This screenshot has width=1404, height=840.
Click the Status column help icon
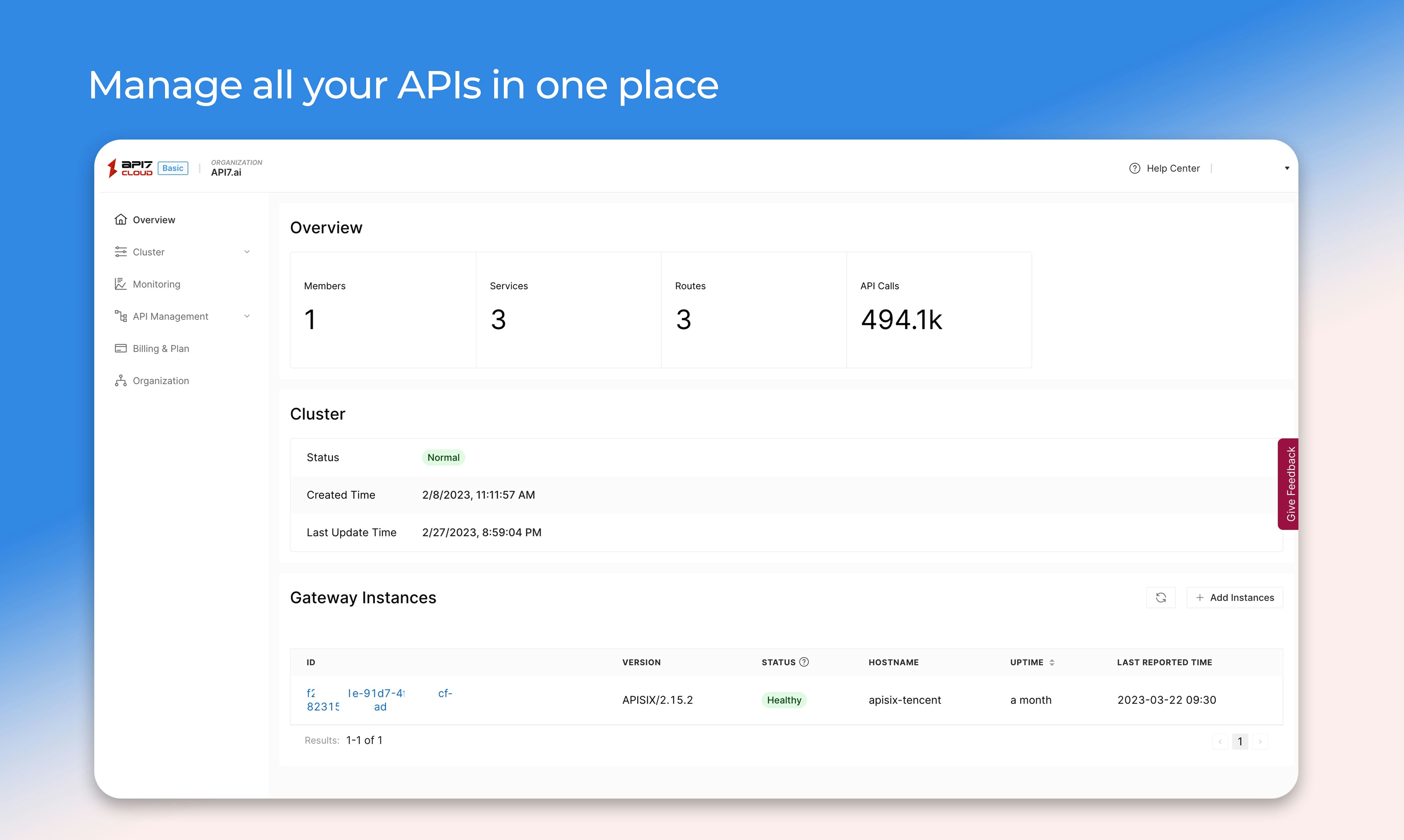tap(804, 662)
